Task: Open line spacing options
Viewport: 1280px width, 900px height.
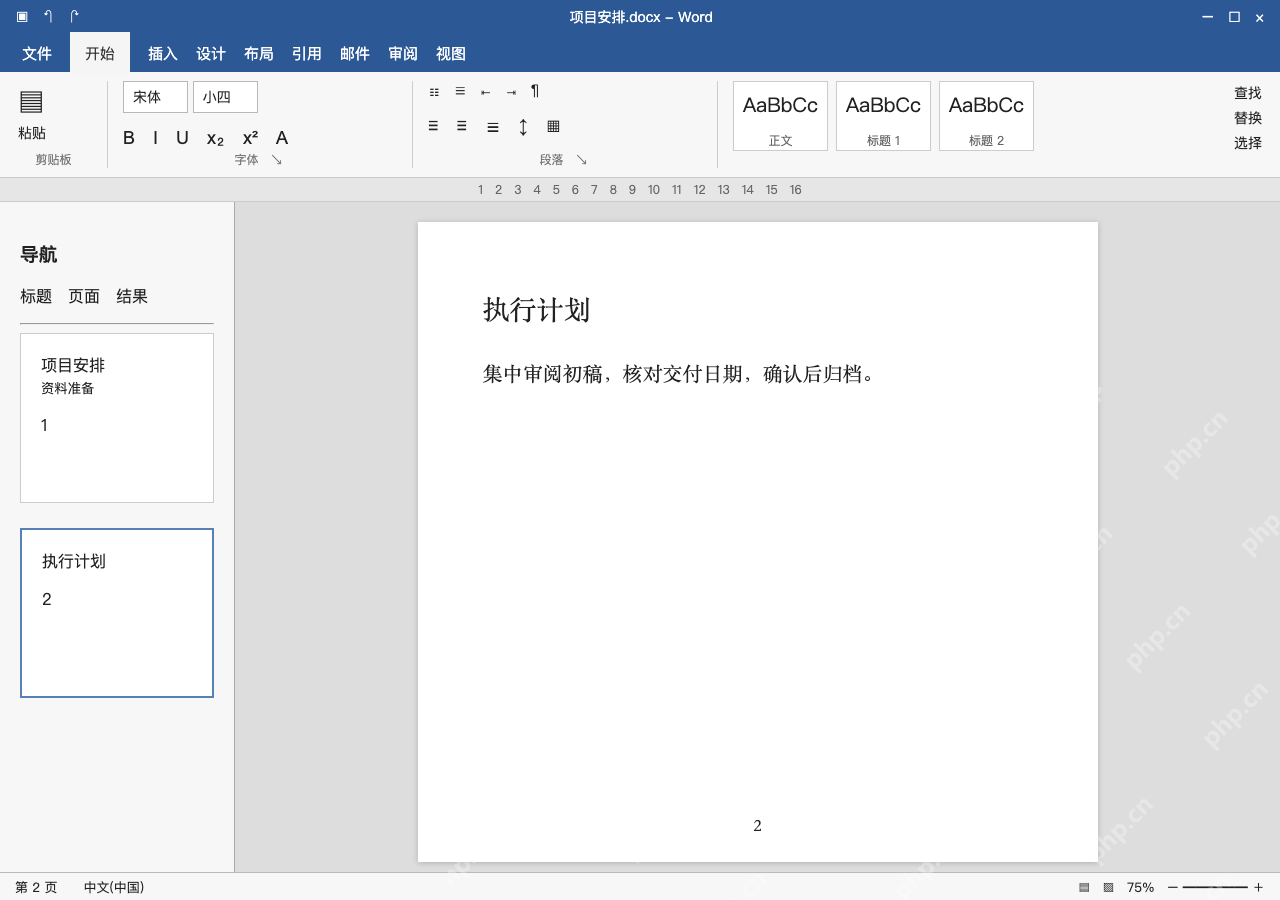Action: pyautogui.click(x=523, y=127)
